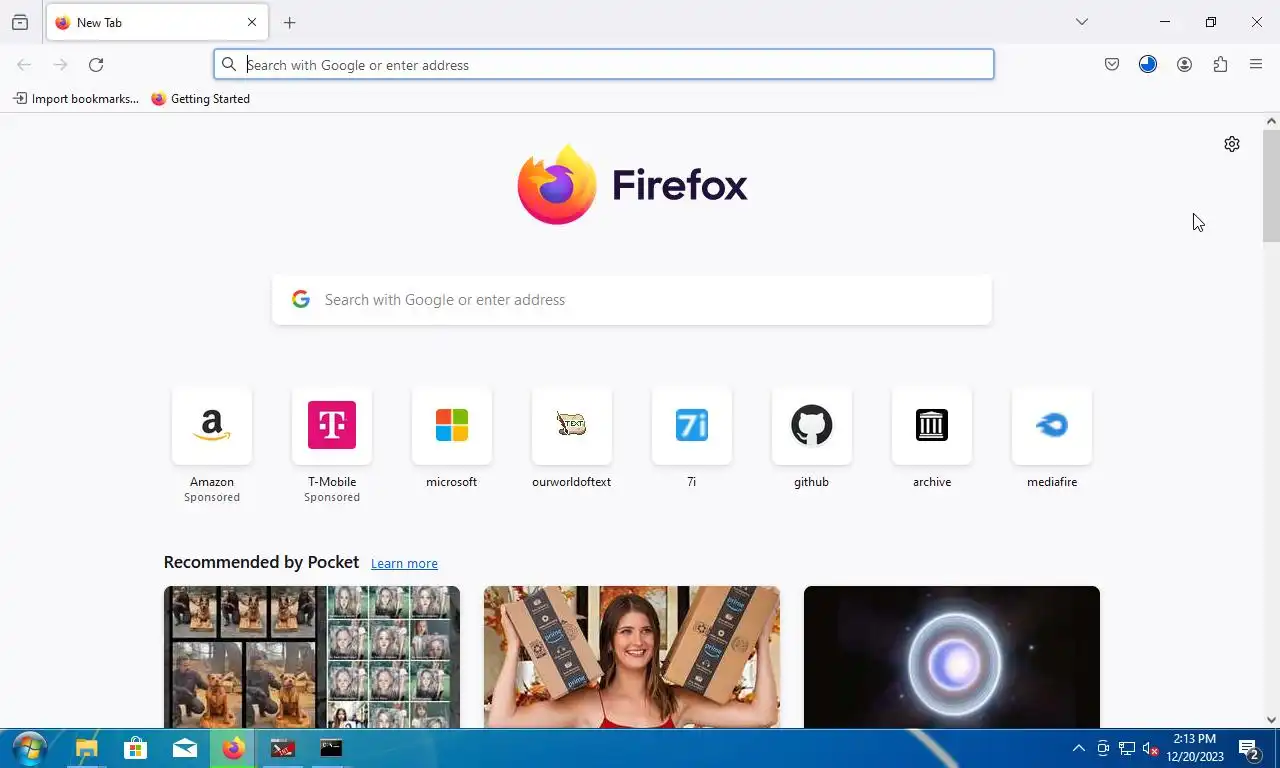Go forward one page

point(60,65)
